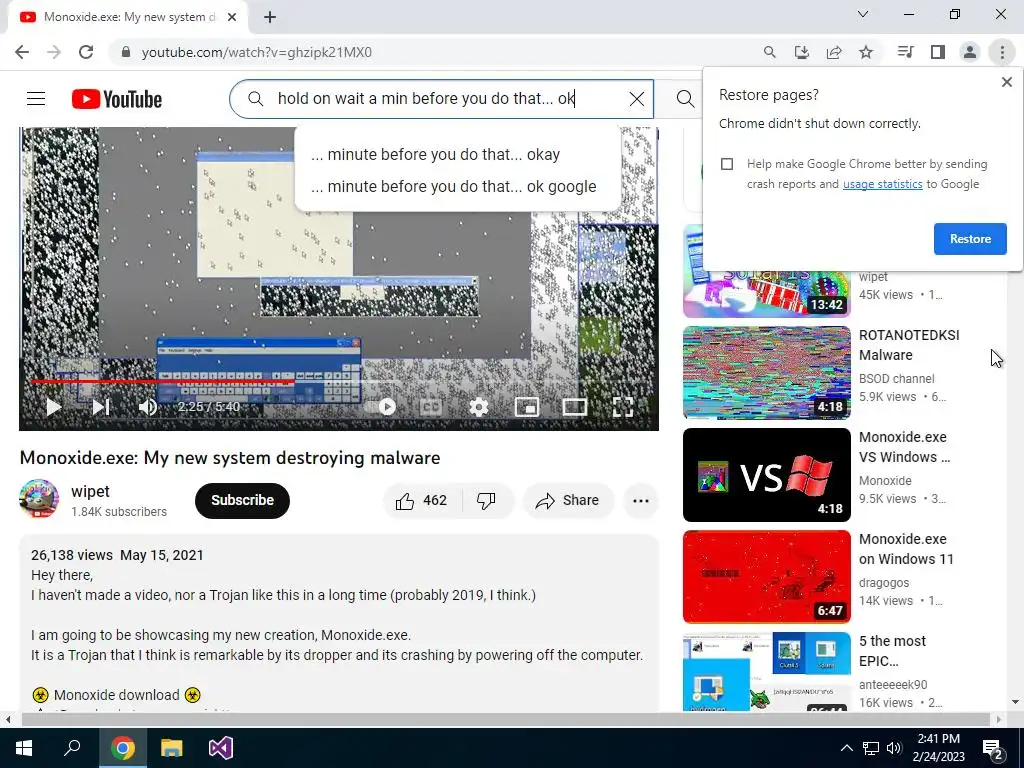Open Chrome media controls icon
Image resolution: width=1024 pixels, height=768 pixels.
905,52
